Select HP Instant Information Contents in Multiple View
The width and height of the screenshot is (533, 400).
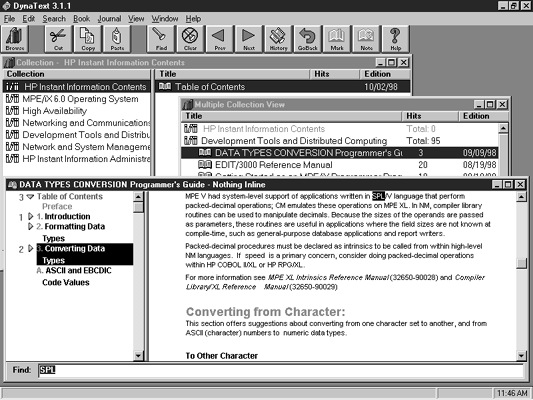340,129
